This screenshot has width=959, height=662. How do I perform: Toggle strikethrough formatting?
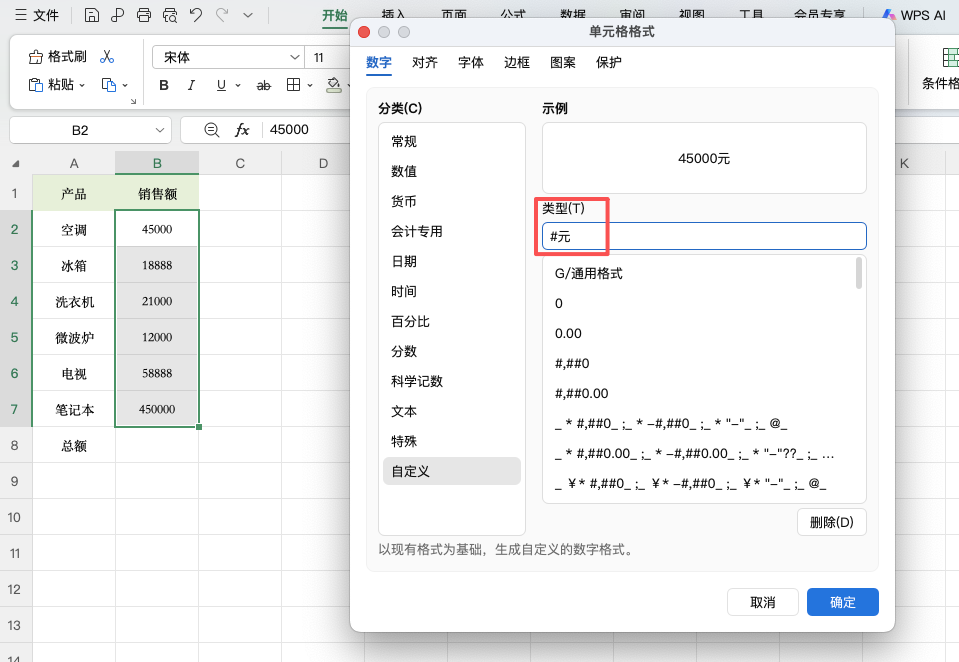pyautogui.click(x=264, y=85)
